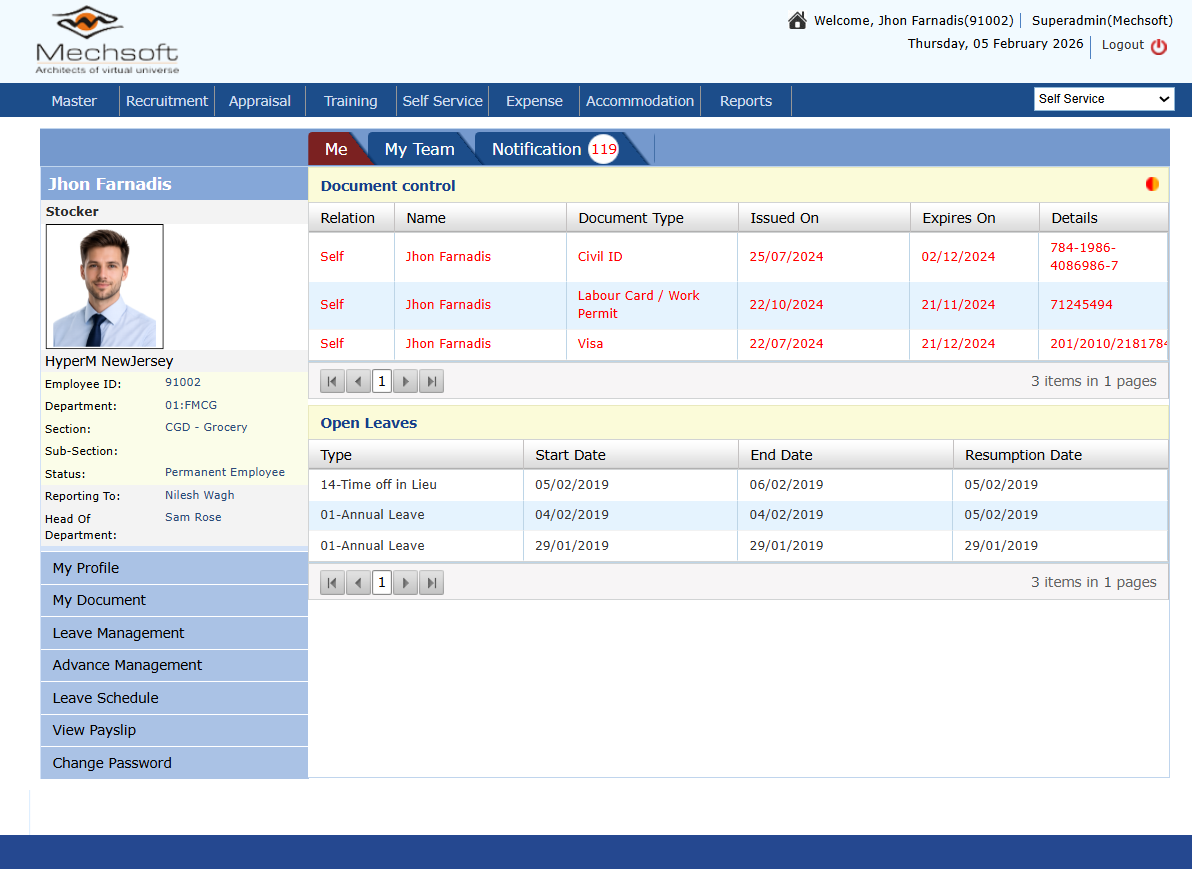Click the 119 notification count badge

604,149
